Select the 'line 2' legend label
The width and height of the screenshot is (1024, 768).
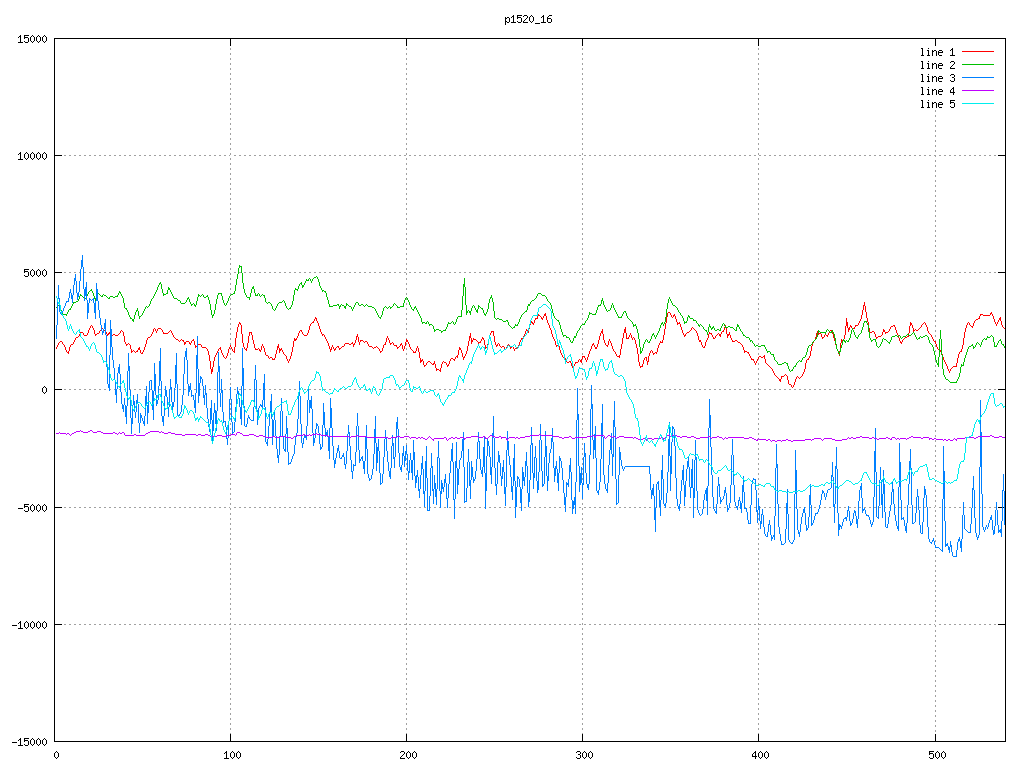tap(937, 65)
